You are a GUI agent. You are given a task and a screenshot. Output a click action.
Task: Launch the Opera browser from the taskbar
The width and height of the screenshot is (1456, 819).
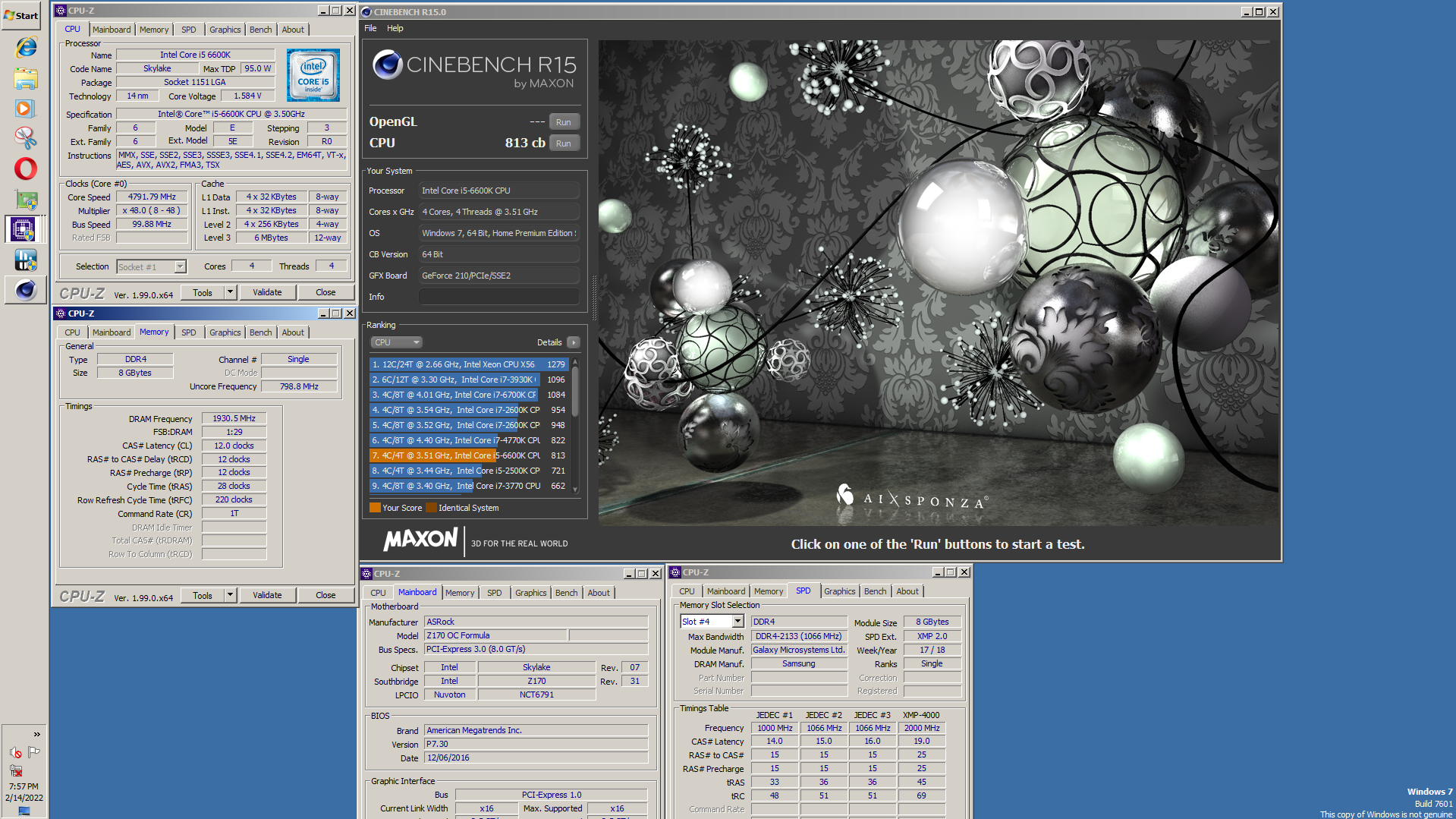pyautogui.click(x=26, y=169)
